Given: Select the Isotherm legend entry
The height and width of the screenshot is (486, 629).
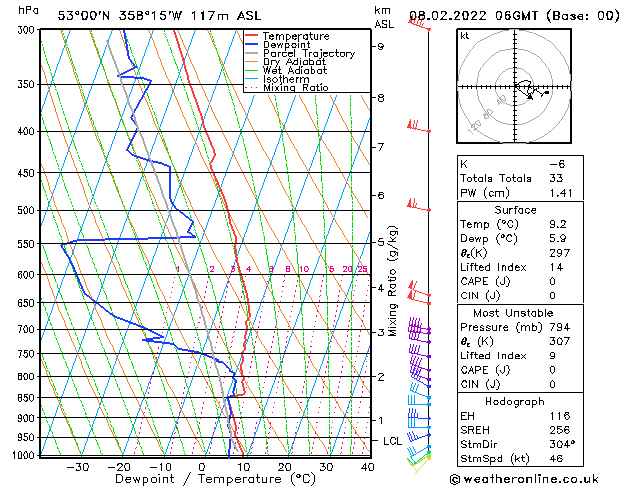Looking at the screenshot, I should [x=286, y=79].
